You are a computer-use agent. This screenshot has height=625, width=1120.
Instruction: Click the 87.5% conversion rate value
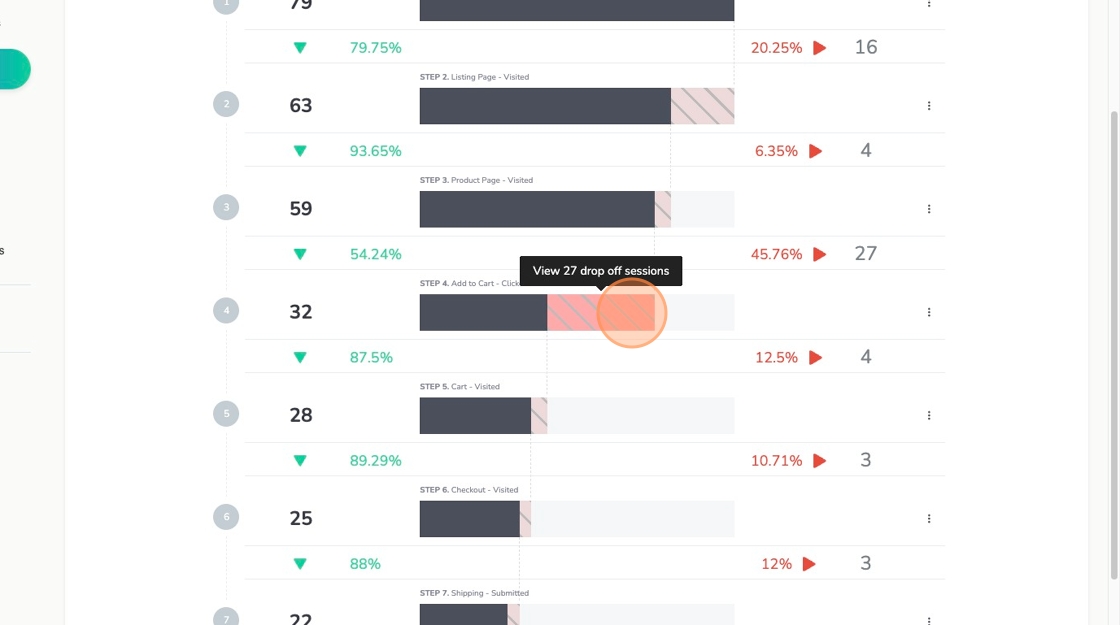(x=371, y=357)
